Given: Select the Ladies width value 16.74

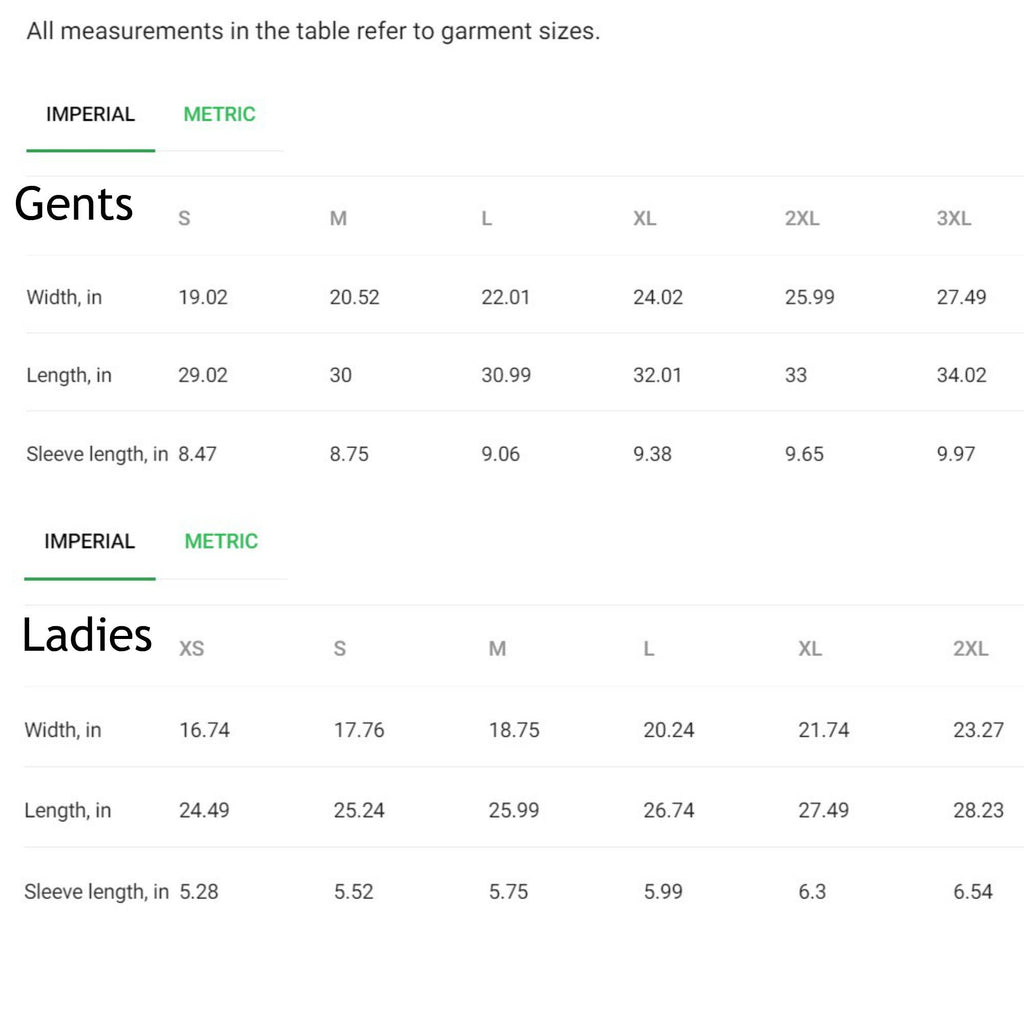Looking at the screenshot, I should [204, 730].
